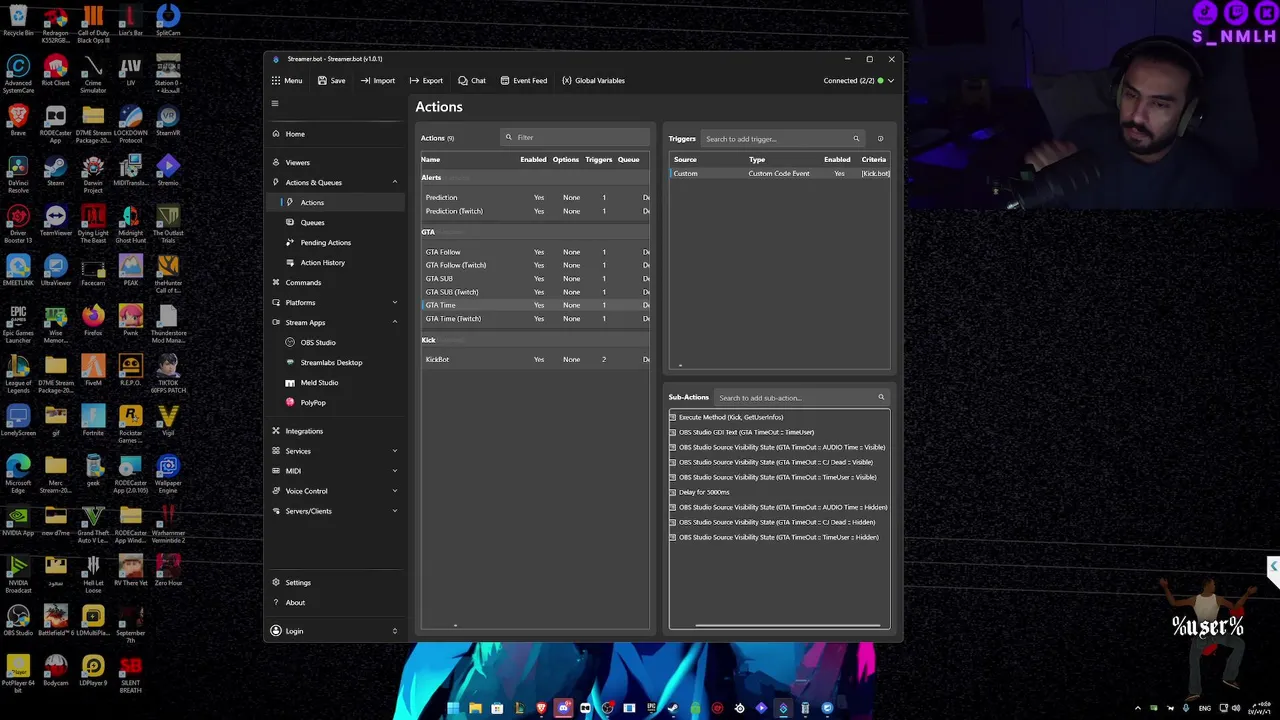Expand the Voice Control section chevron
Screen dimensions: 1280x720
(x=394, y=491)
